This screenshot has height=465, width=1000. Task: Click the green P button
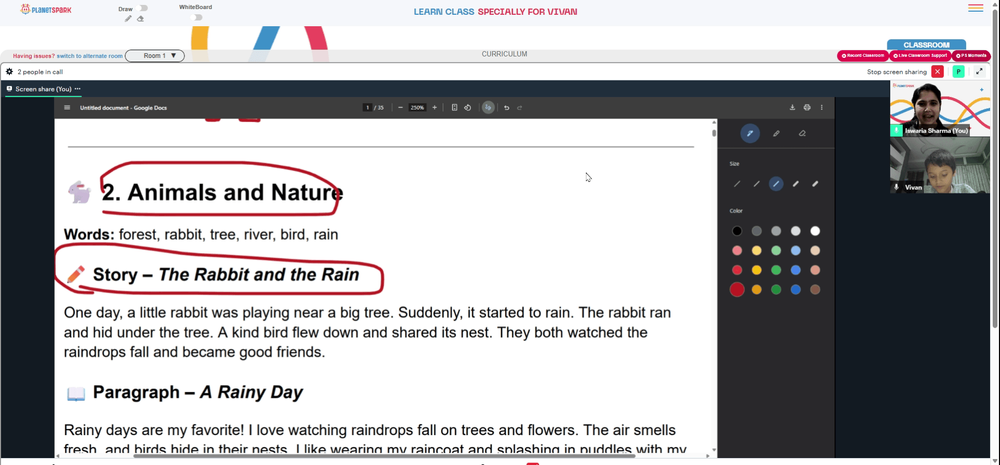(x=958, y=71)
